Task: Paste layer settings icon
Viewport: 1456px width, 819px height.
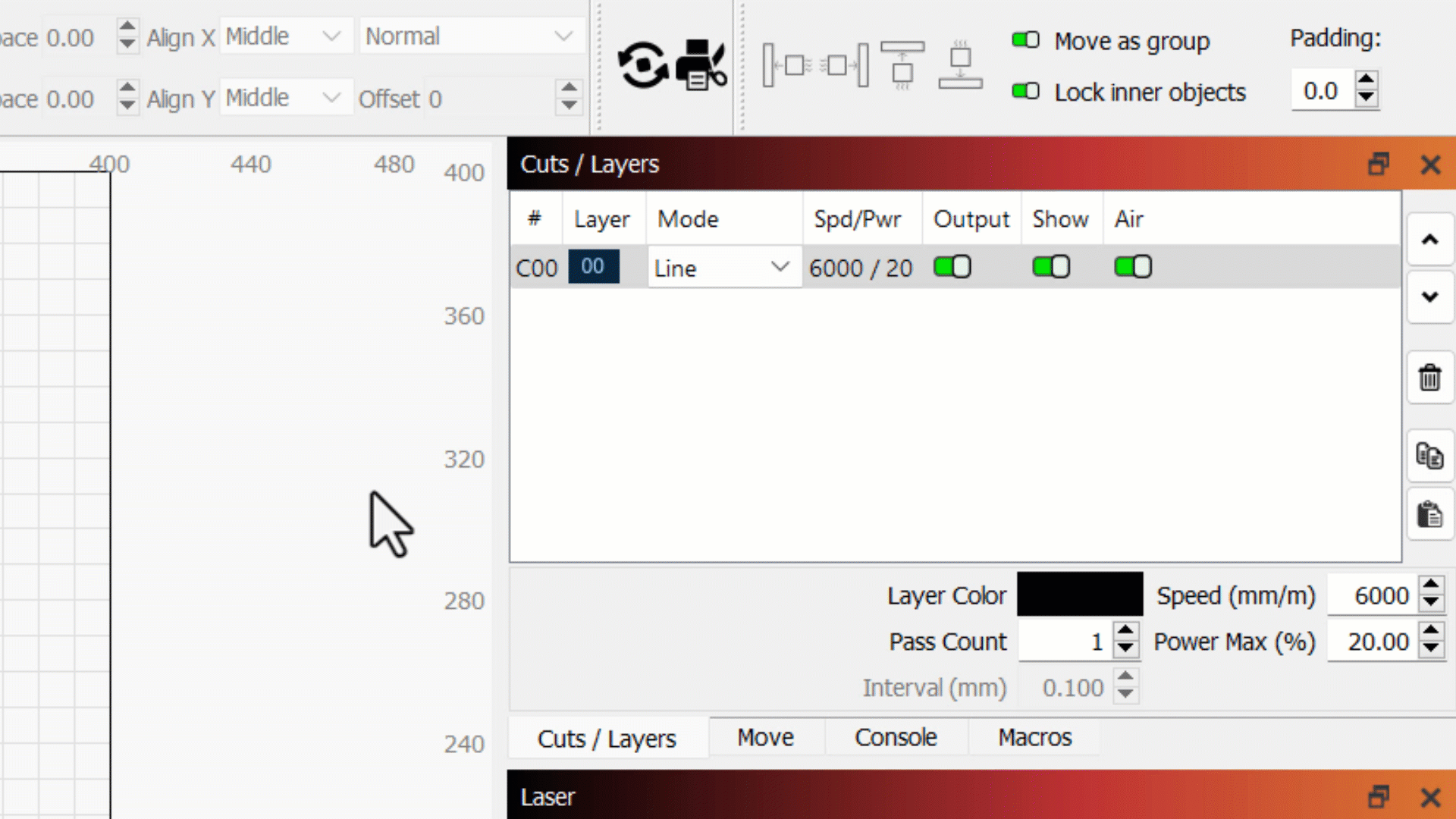Action: 1429,515
